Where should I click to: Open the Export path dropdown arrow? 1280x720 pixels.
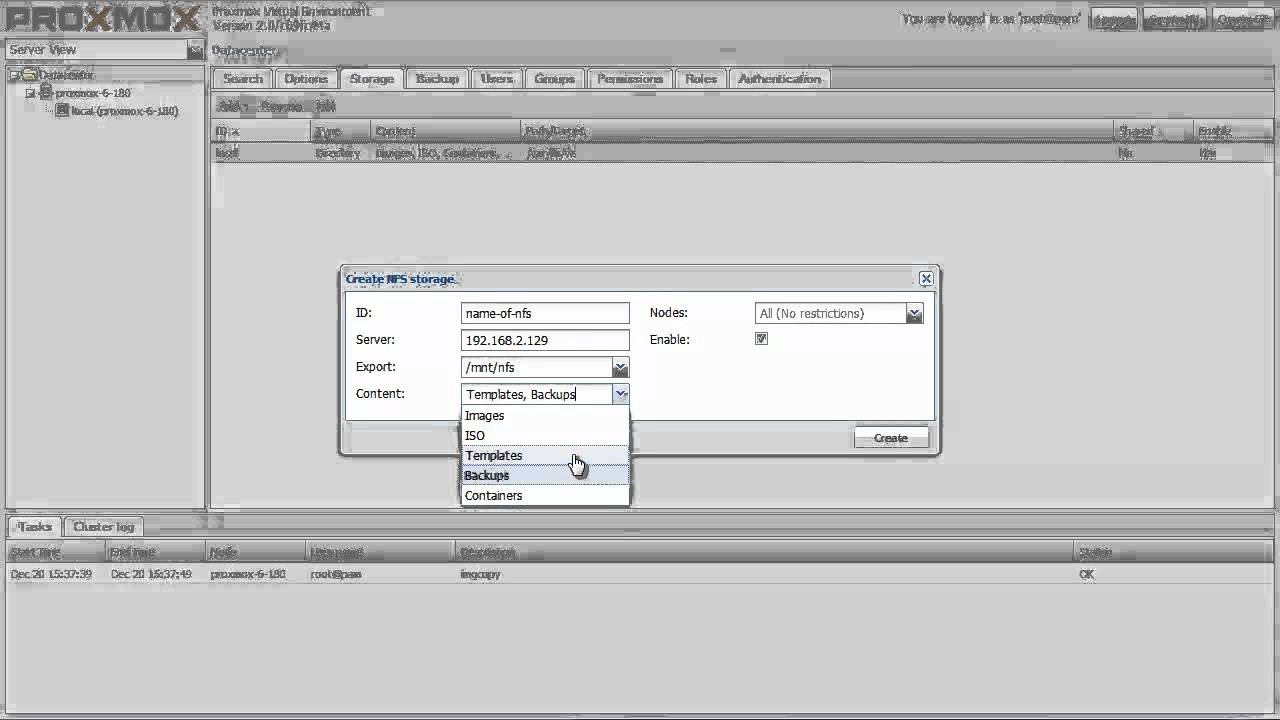(x=620, y=368)
